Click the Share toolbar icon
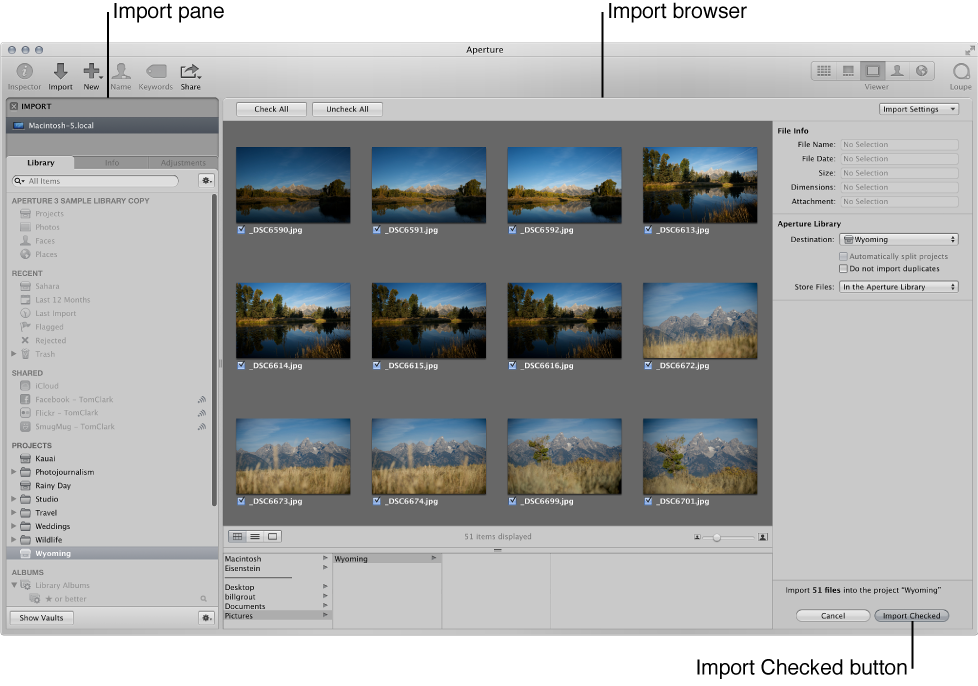Viewport: 978px width, 686px height. pyautogui.click(x=190, y=72)
